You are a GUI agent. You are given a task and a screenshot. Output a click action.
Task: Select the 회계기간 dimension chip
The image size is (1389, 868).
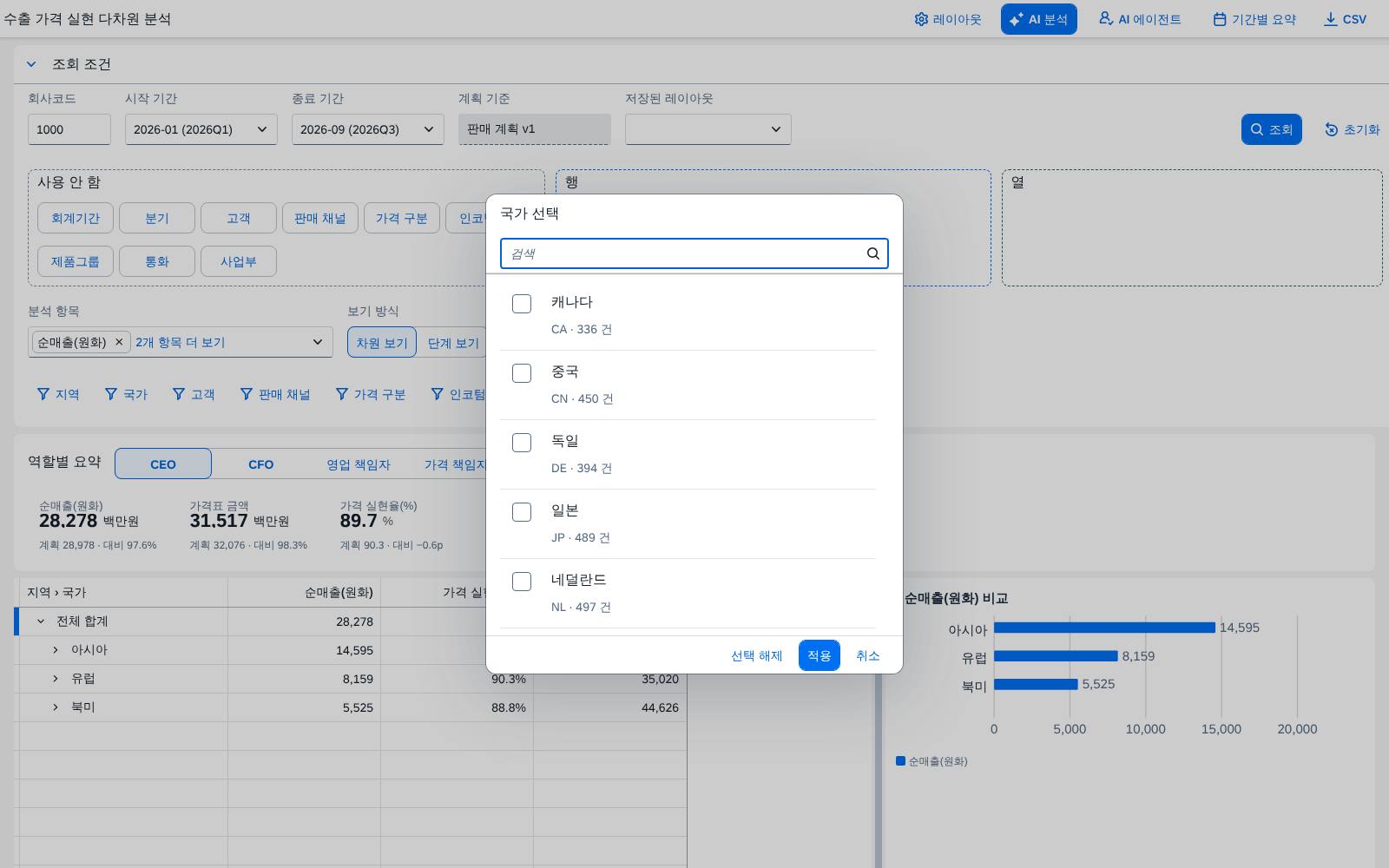click(x=76, y=218)
